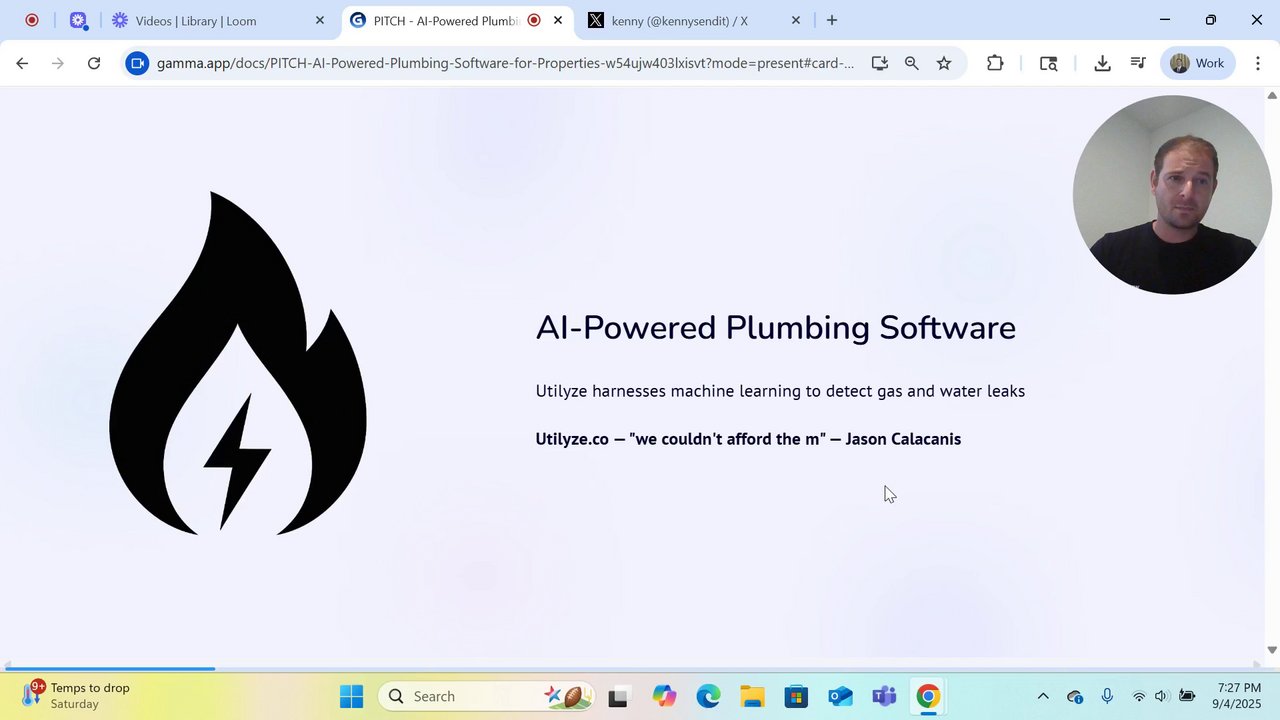The width and height of the screenshot is (1280, 720).
Task: Open the clock showing 7:27 PM
Action: [x=1239, y=696]
